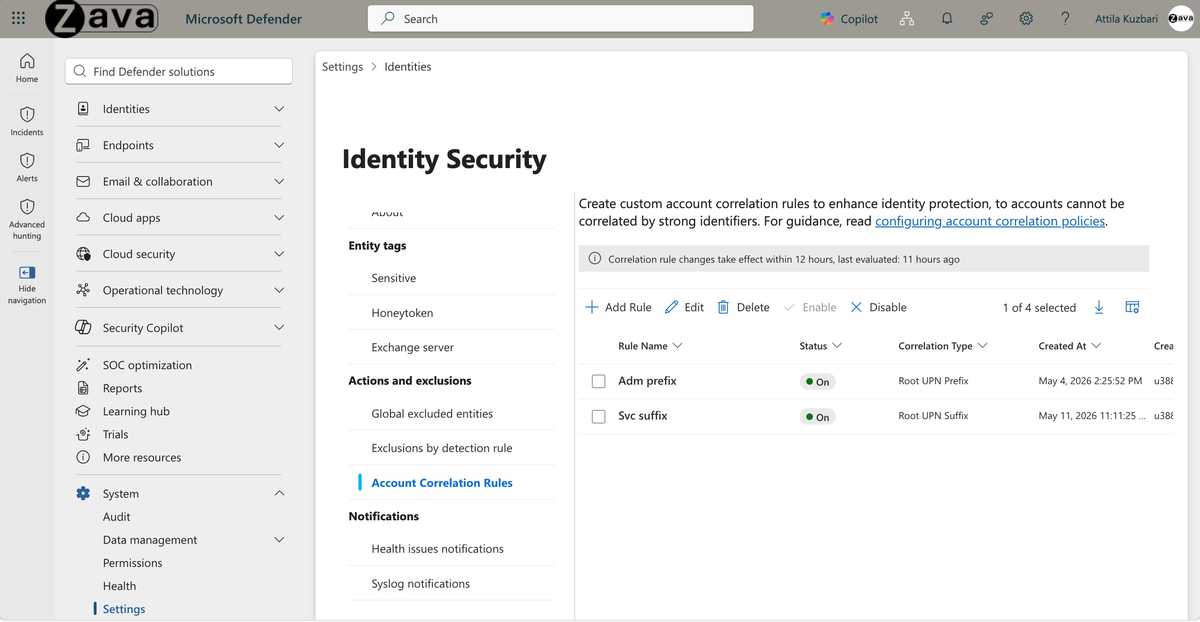Click the SOC optimization wand icon
The height and width of the screenshot is (622, 1200).
point(84,365)
